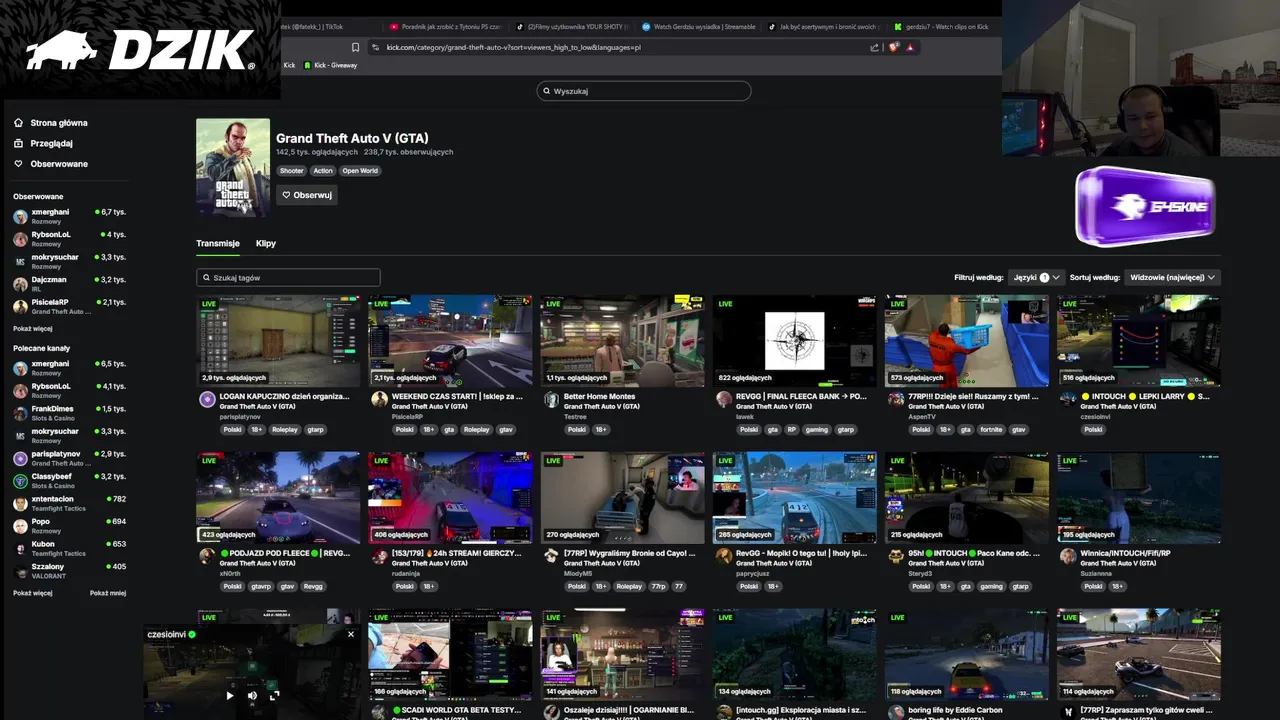Image resolution: width=1280 pixels, height=720 pixels.
Task: Click the share icon in address bar
Action: coord(875,47)
